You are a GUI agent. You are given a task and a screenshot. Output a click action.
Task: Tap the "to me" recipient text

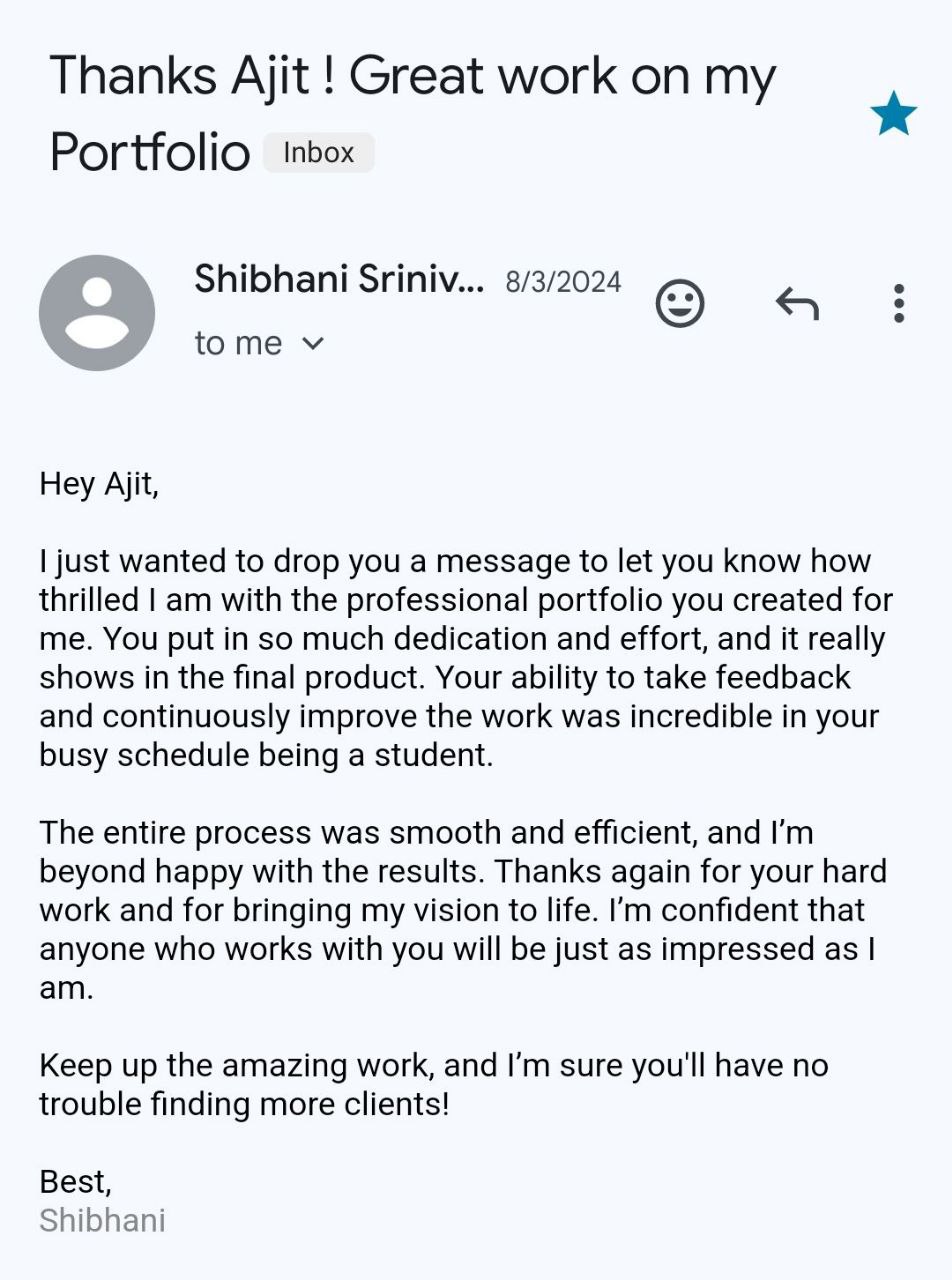(x=238, y=343)
